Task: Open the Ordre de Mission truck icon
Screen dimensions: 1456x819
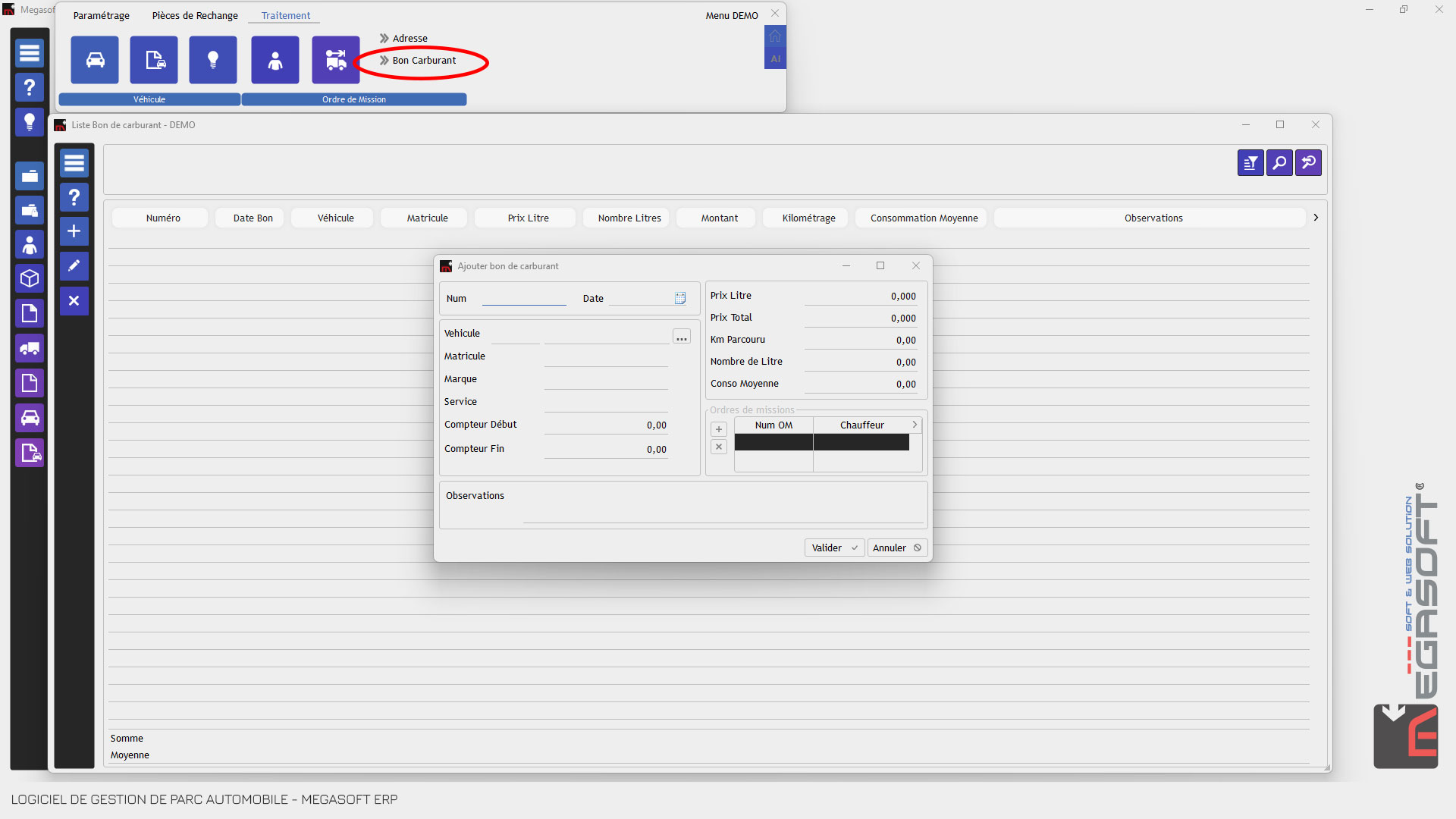Action: click(336, 60)
